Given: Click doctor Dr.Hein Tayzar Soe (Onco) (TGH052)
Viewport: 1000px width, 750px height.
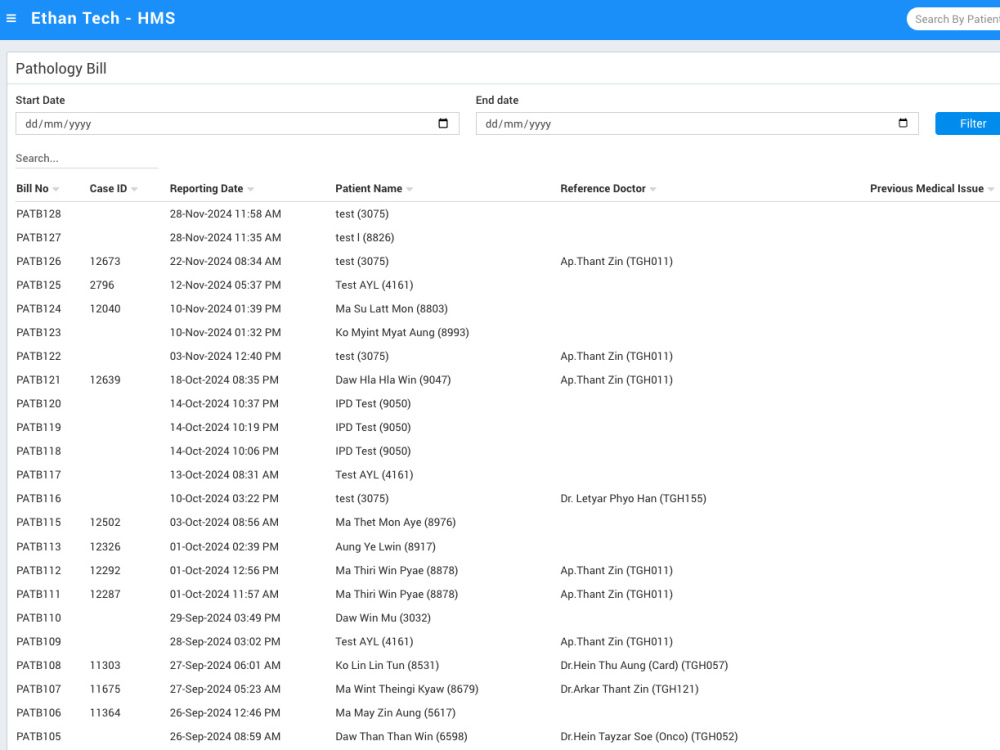Looking at the screenshot, I should coord(649,737).
